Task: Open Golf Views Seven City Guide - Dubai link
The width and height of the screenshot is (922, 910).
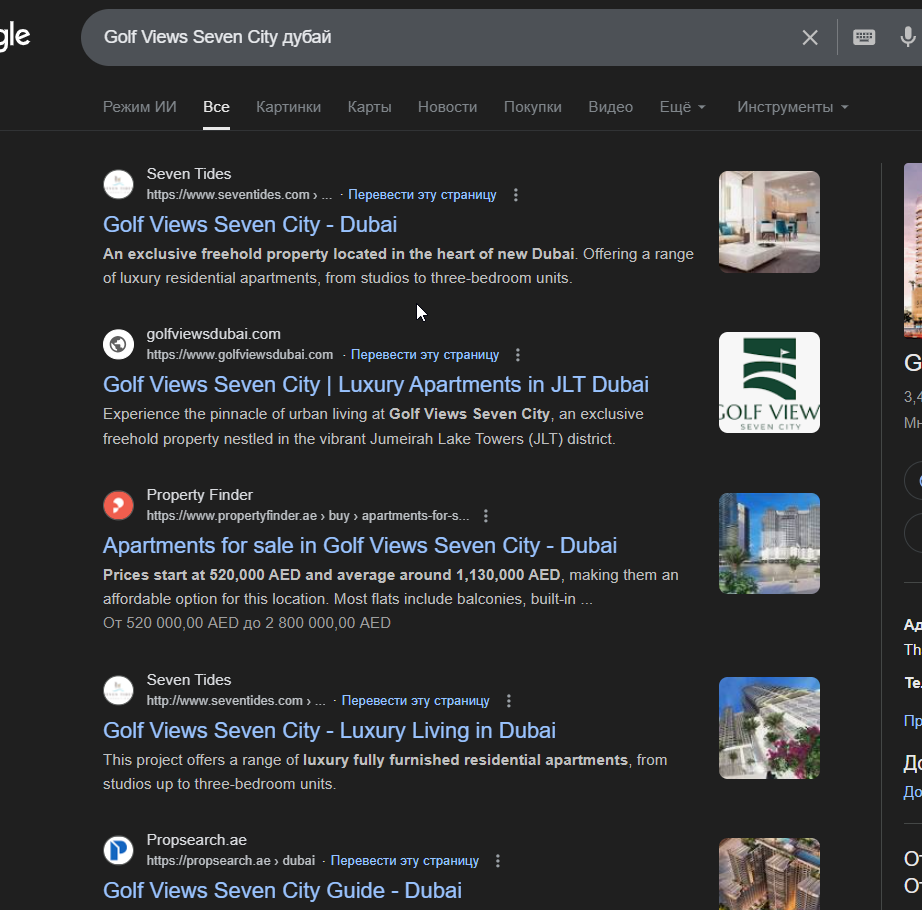Action: tap(282, 891)
